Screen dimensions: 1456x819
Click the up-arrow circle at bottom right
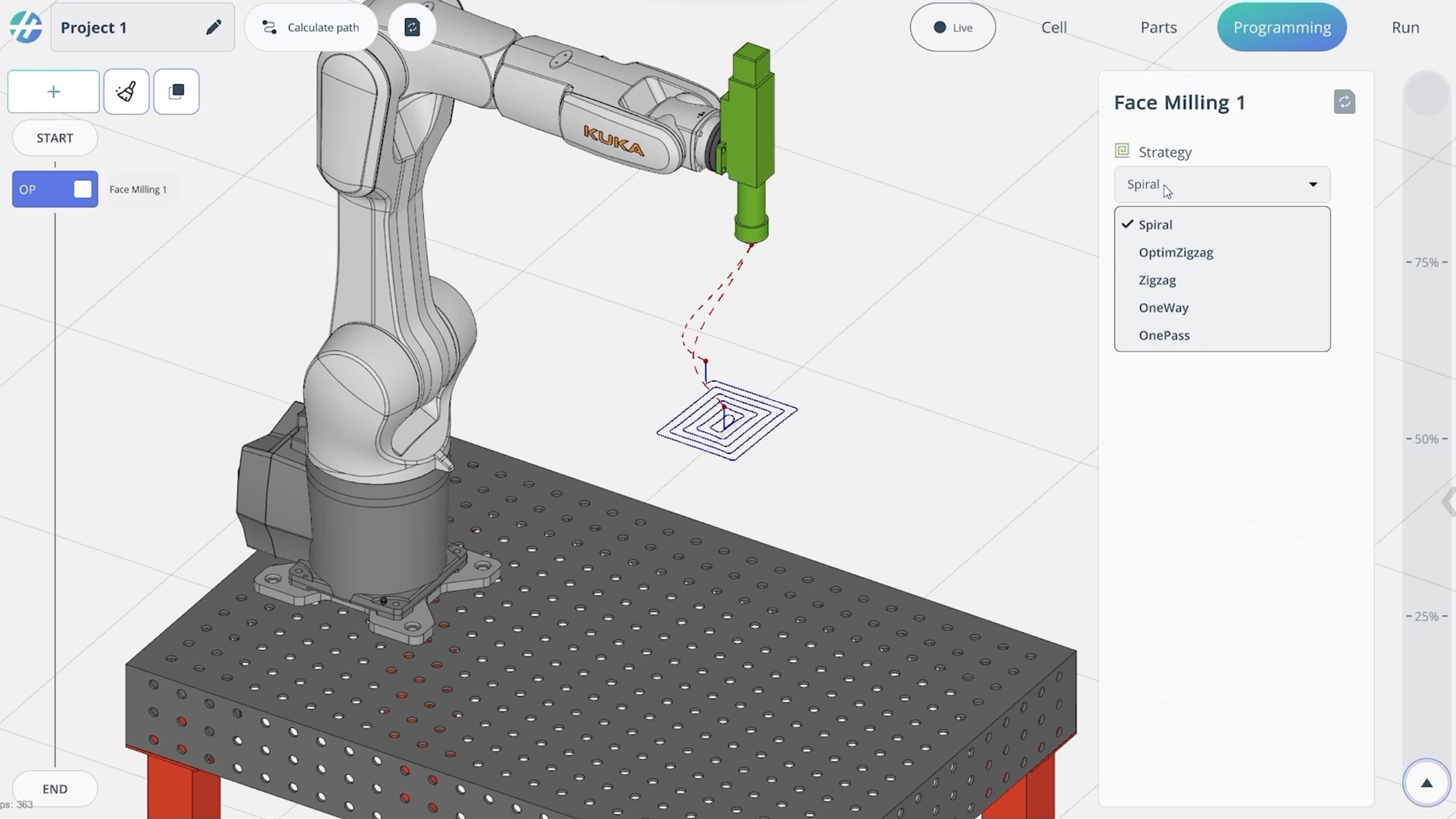(x=1426, y=783)
